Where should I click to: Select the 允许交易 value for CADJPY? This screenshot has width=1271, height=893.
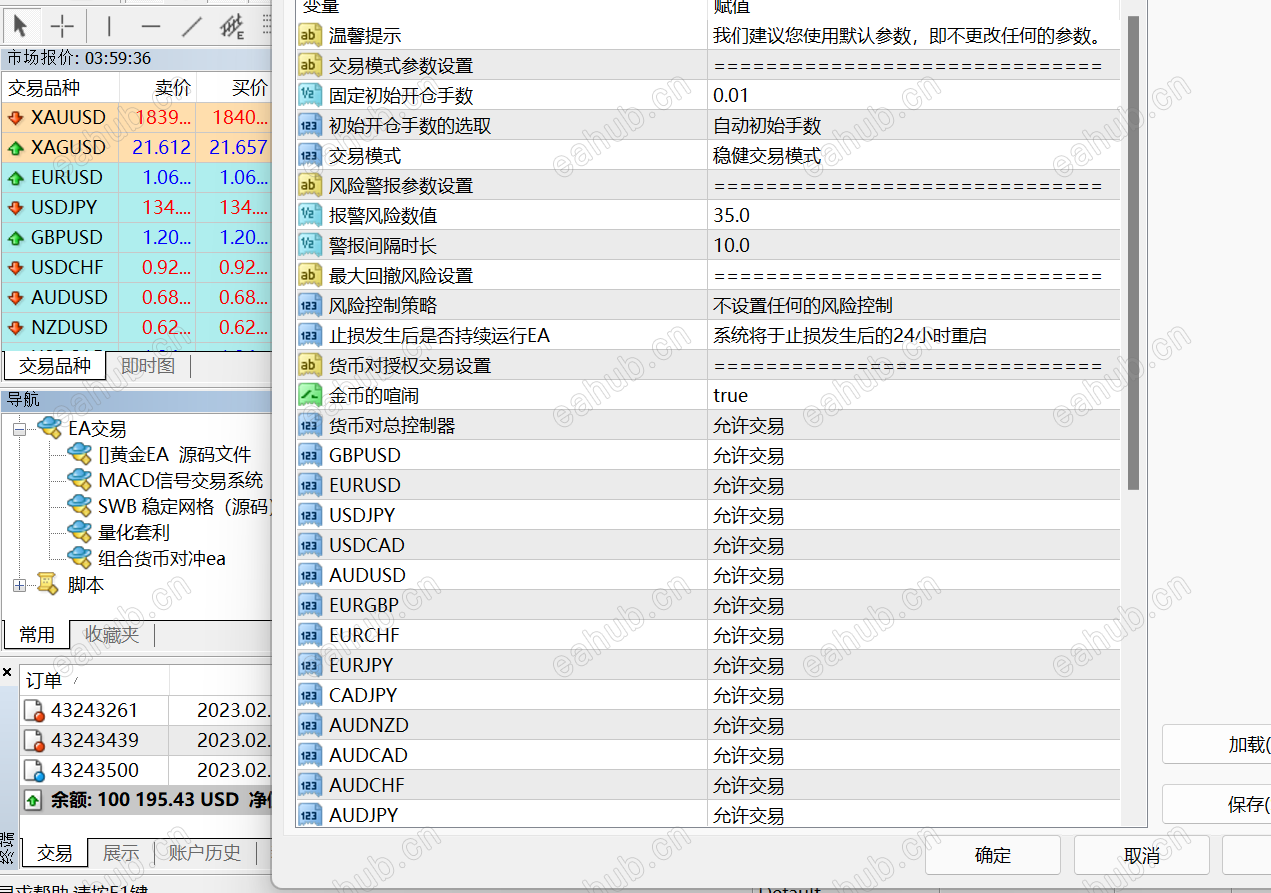[914, 695]
